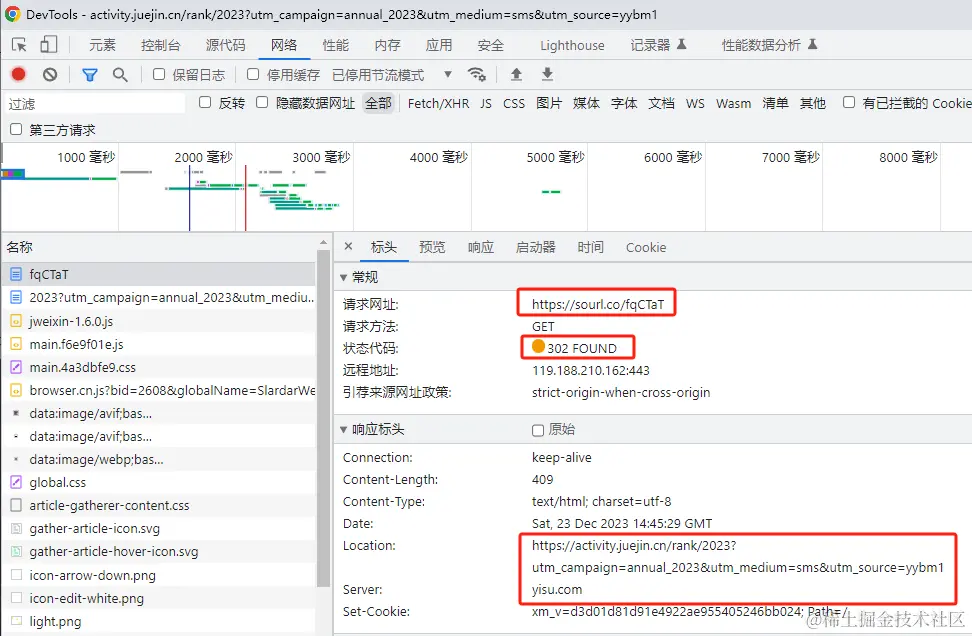The height and width of the screenshot is (636, 972).
Task: Filter requests by Fetch/XHR type
Action: click(x=438, y=104)
